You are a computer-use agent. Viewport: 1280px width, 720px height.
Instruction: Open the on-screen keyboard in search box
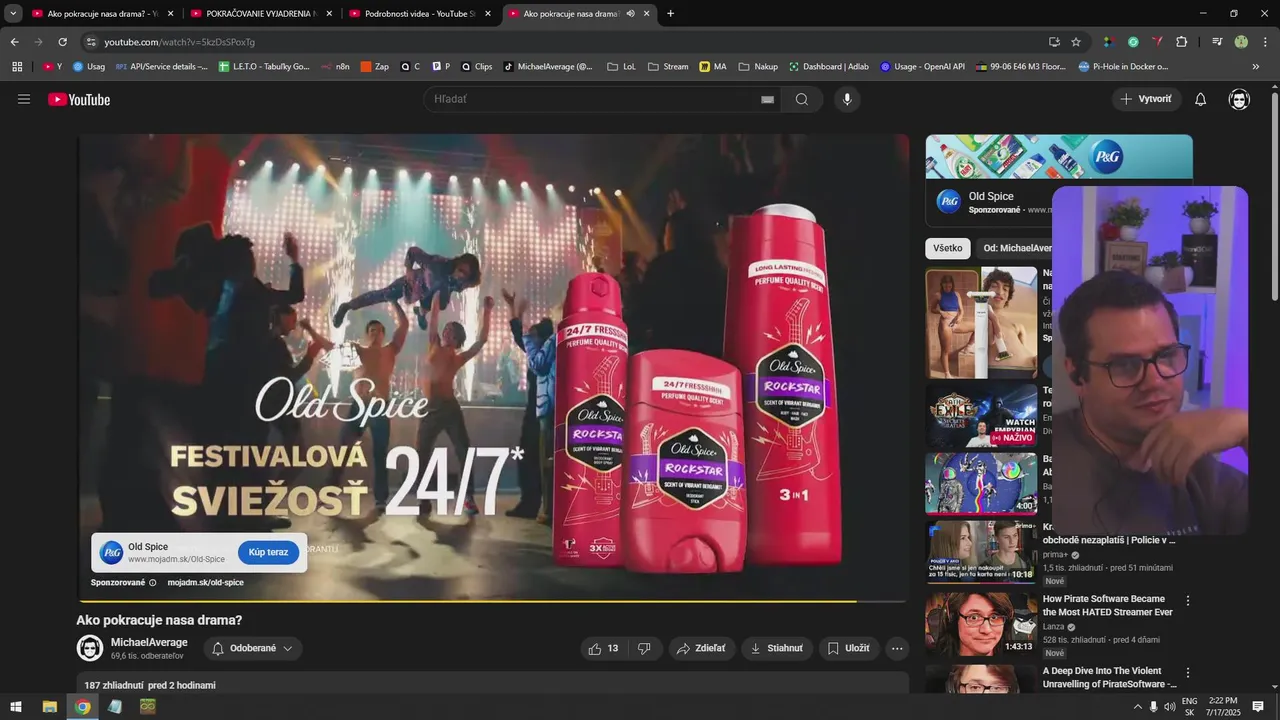click(x=767, y=99)
